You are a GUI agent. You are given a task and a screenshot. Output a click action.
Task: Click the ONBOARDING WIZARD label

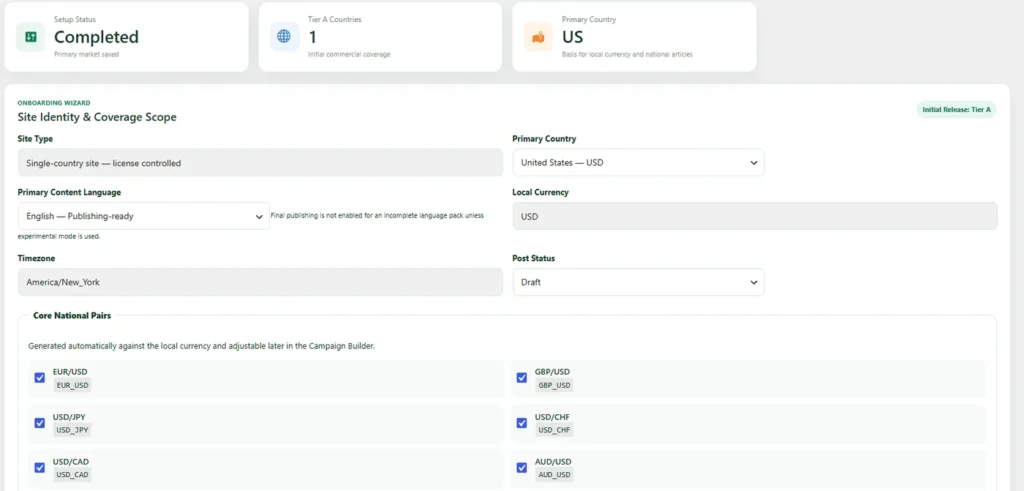[54, 103]
